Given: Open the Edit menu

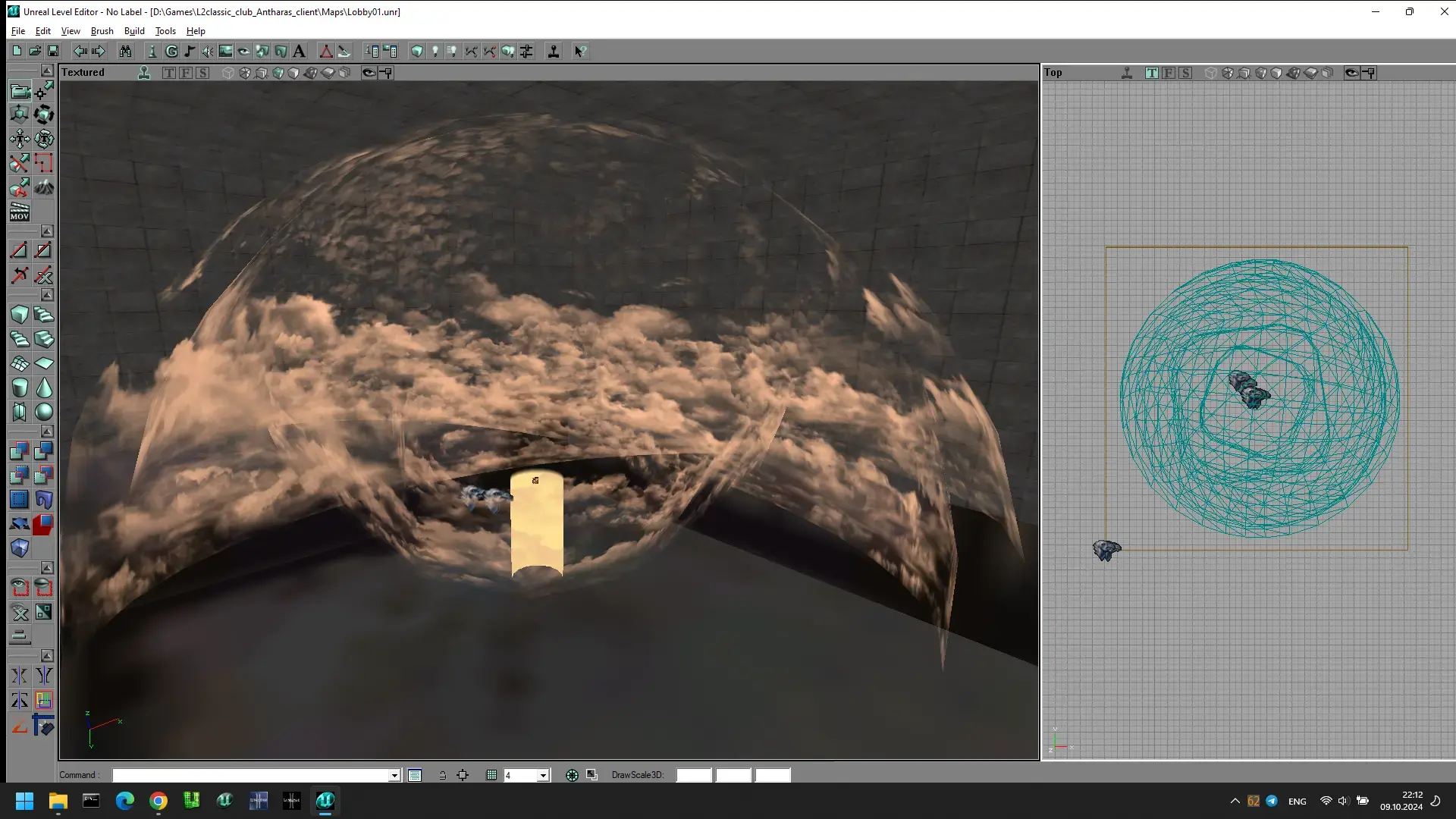Looking at the screenshot, I should (x=43, y=31).
